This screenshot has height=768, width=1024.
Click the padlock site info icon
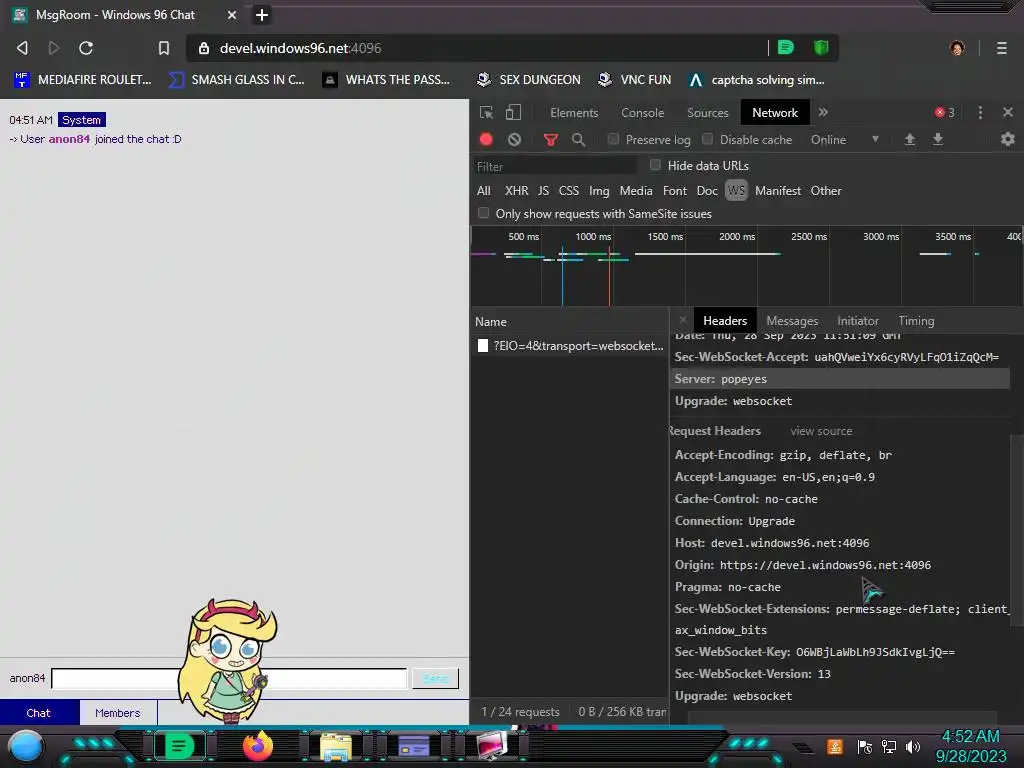204,48
